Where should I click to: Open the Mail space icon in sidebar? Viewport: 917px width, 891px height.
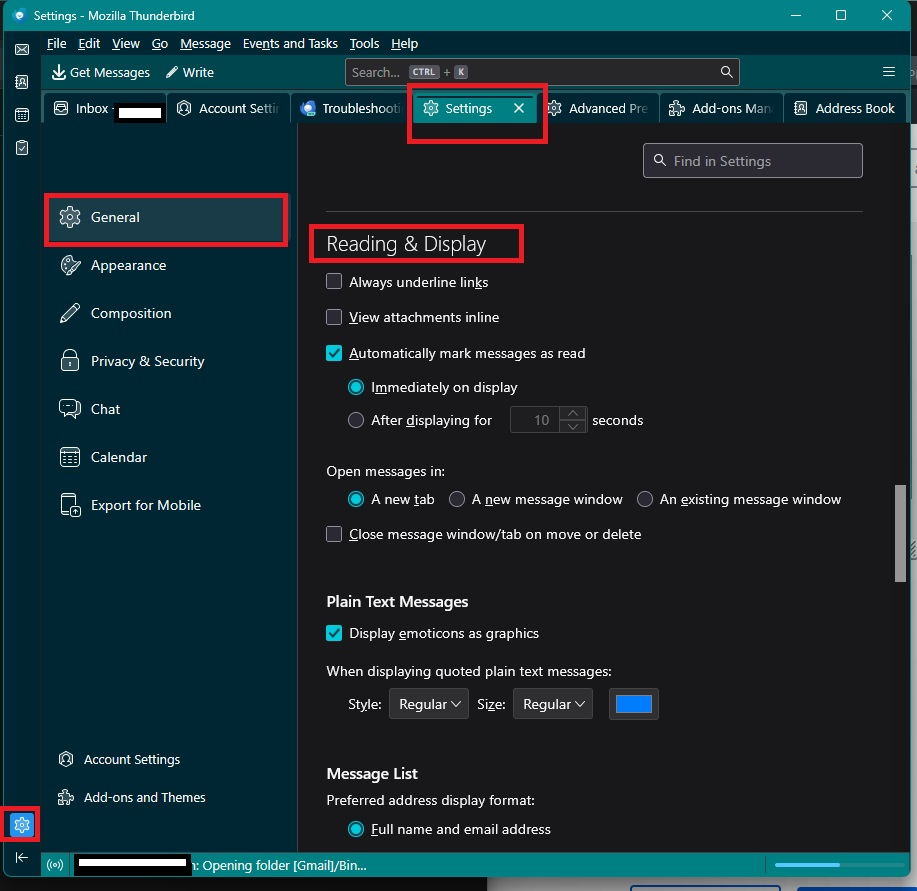click(x=21, y=49)
